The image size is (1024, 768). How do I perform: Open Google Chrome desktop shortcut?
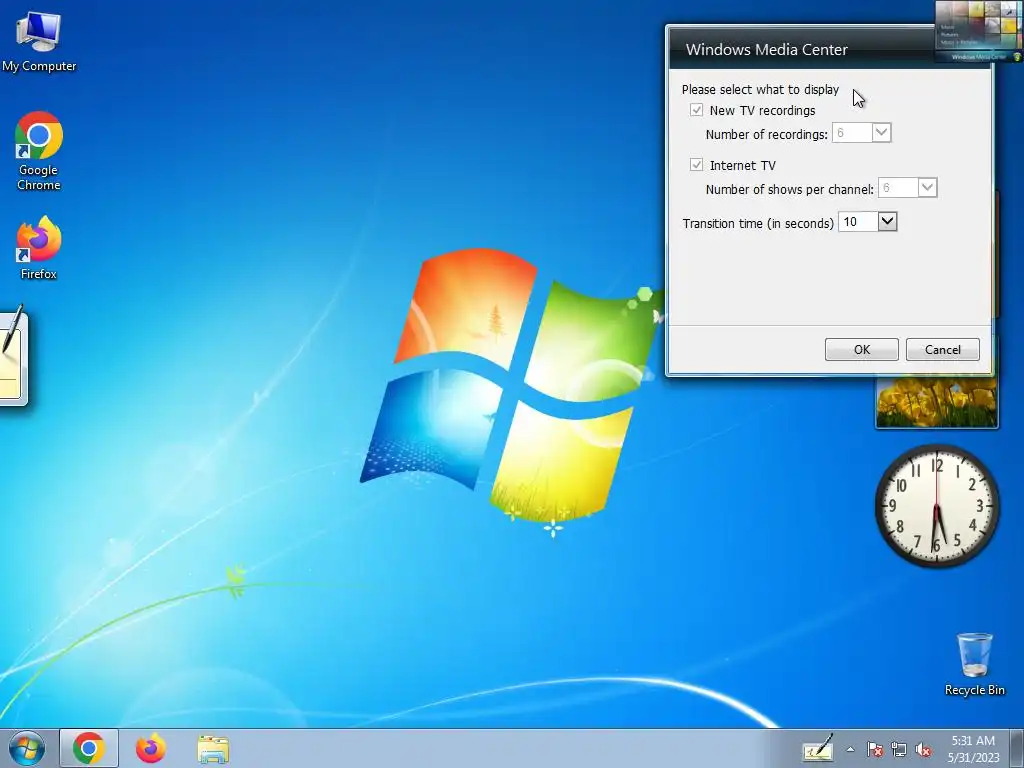tap(39, 152)
